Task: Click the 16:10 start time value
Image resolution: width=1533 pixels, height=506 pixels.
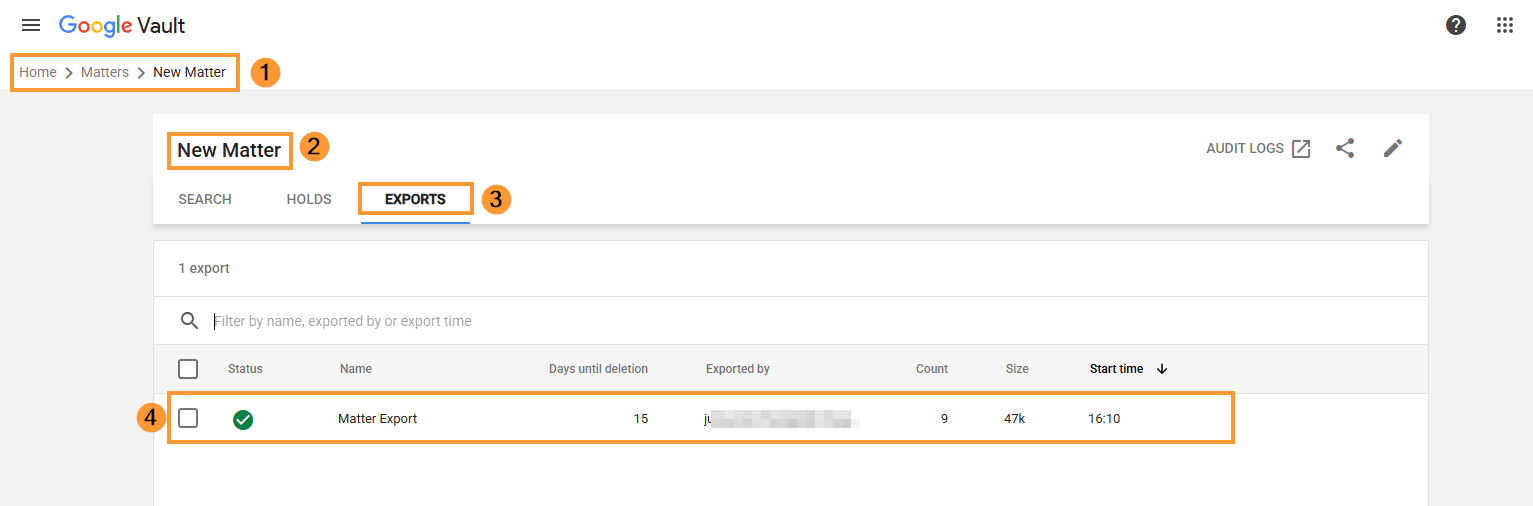Action: (x=1104, y=419)
